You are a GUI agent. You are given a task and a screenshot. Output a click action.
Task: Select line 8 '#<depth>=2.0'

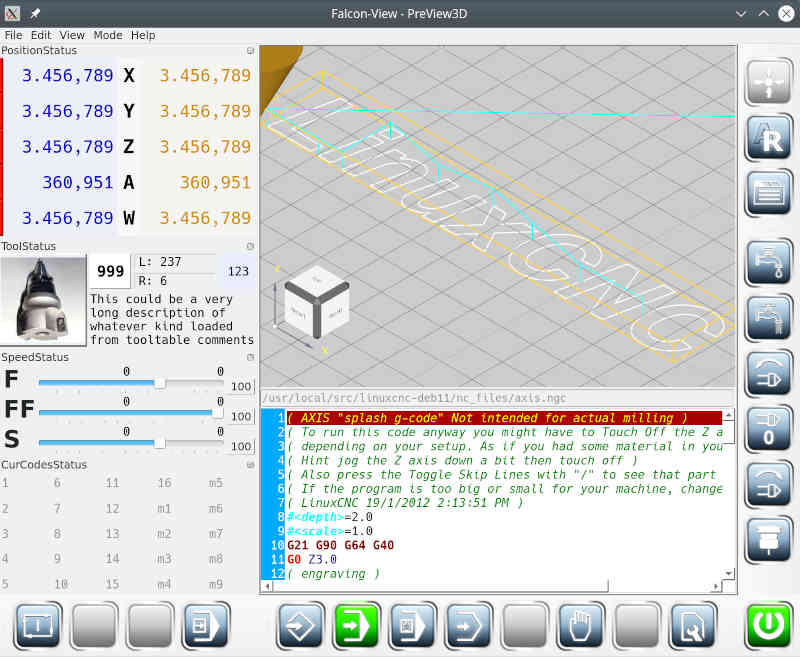[330, 517]
